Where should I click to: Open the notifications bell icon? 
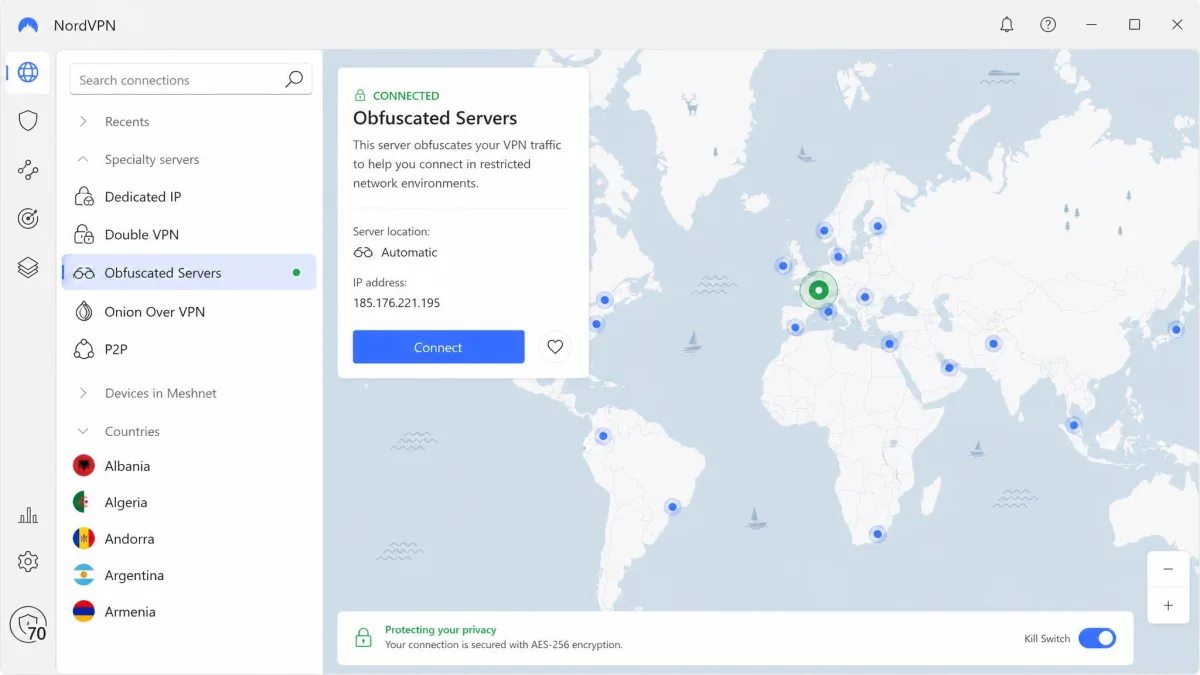click(x=1007, y=25)
